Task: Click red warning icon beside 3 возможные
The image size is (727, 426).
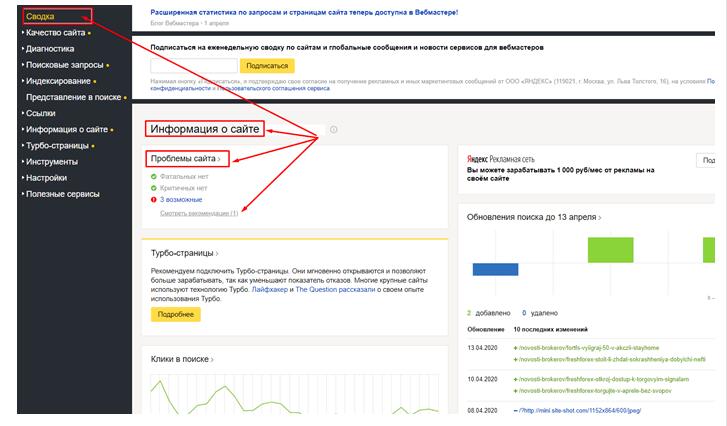Action: (x=153, y=200)
